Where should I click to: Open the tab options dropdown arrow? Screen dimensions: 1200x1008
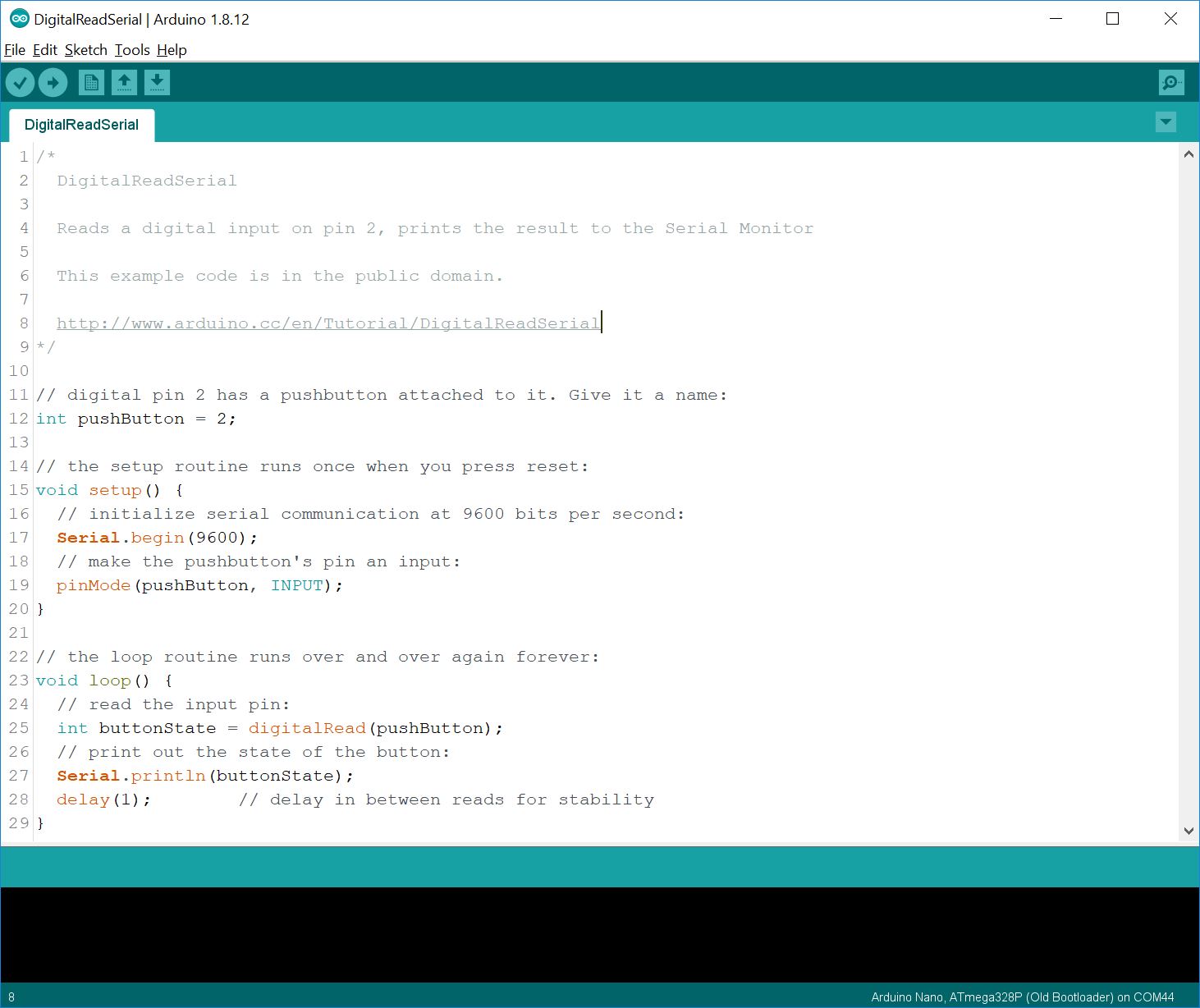click(x=1165, y=121)
